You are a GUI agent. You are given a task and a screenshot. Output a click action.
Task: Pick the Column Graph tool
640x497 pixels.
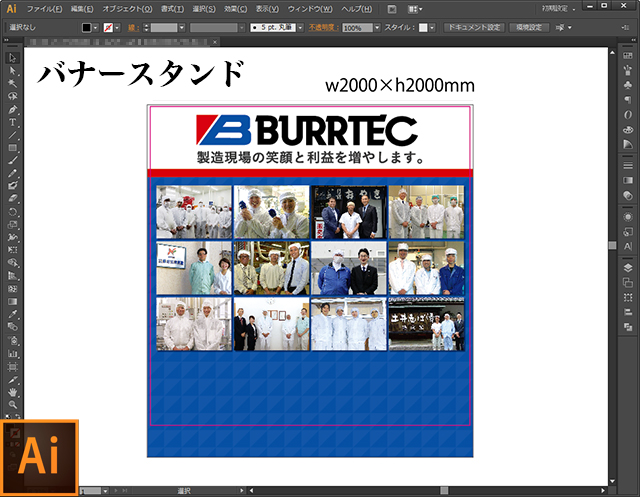(12, 353)
